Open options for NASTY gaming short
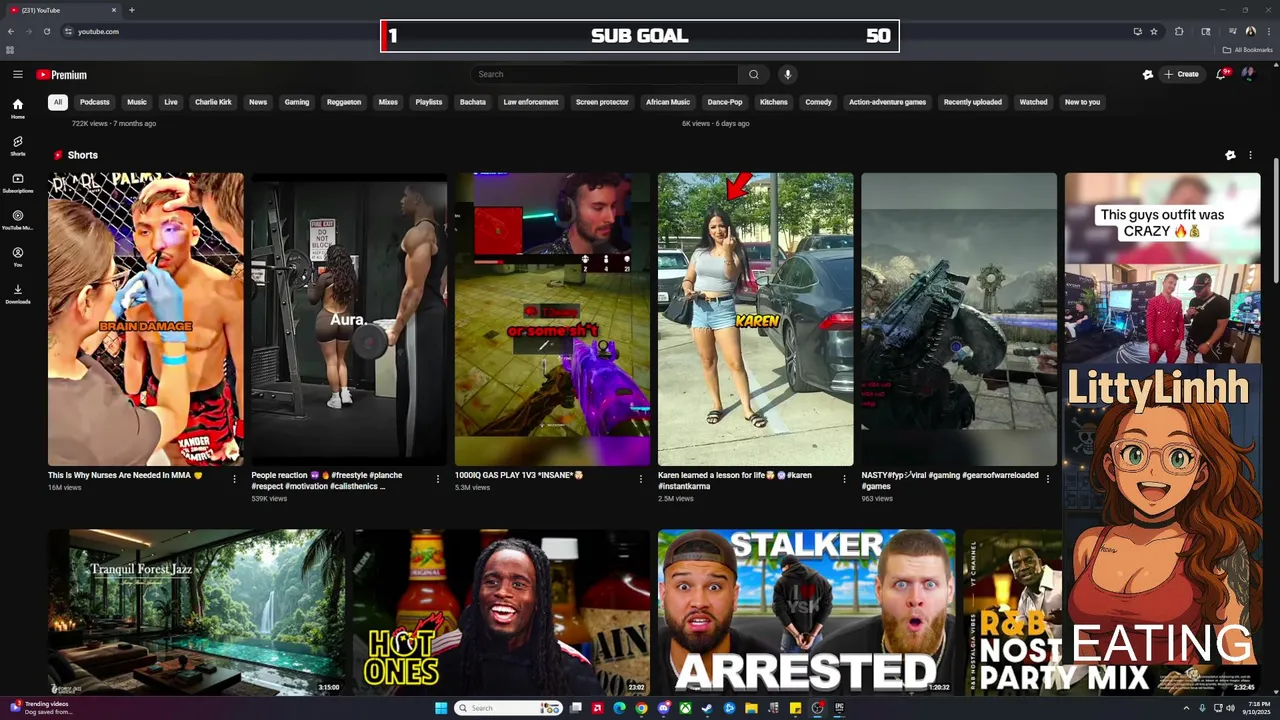The height and width of the screenshot is (720, 1280). pyautogui.click(x=1048, y=479)
